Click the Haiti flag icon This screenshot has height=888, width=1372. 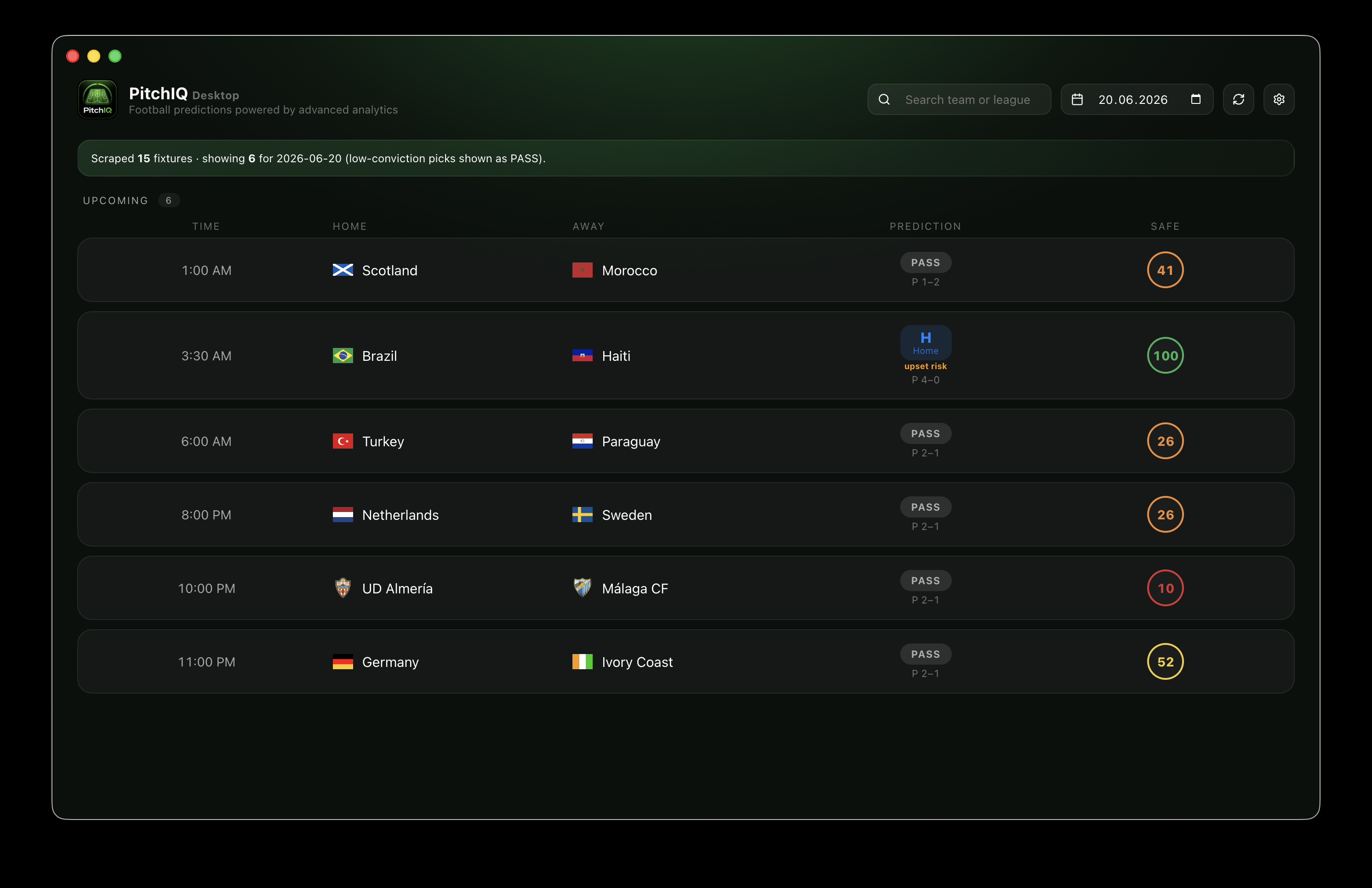[x=582, y=356]
